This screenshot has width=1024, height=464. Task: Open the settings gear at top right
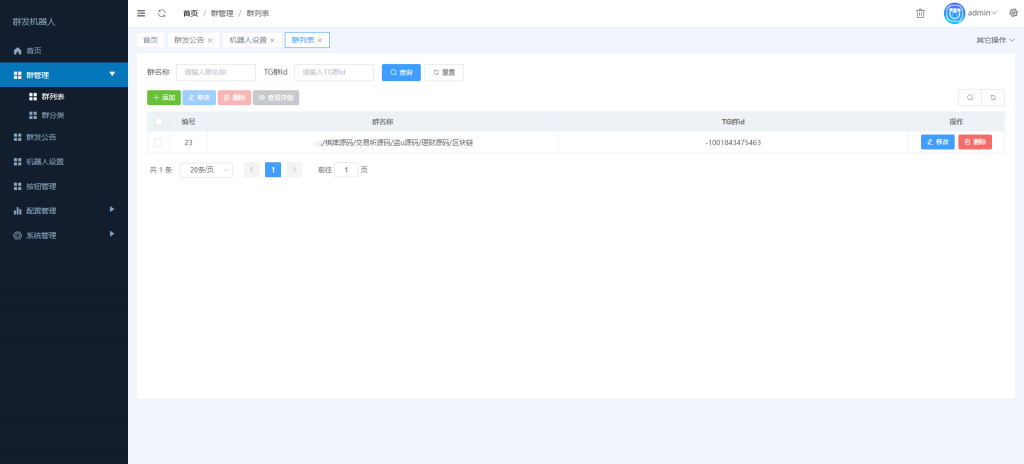click(x=1014, y=12)
